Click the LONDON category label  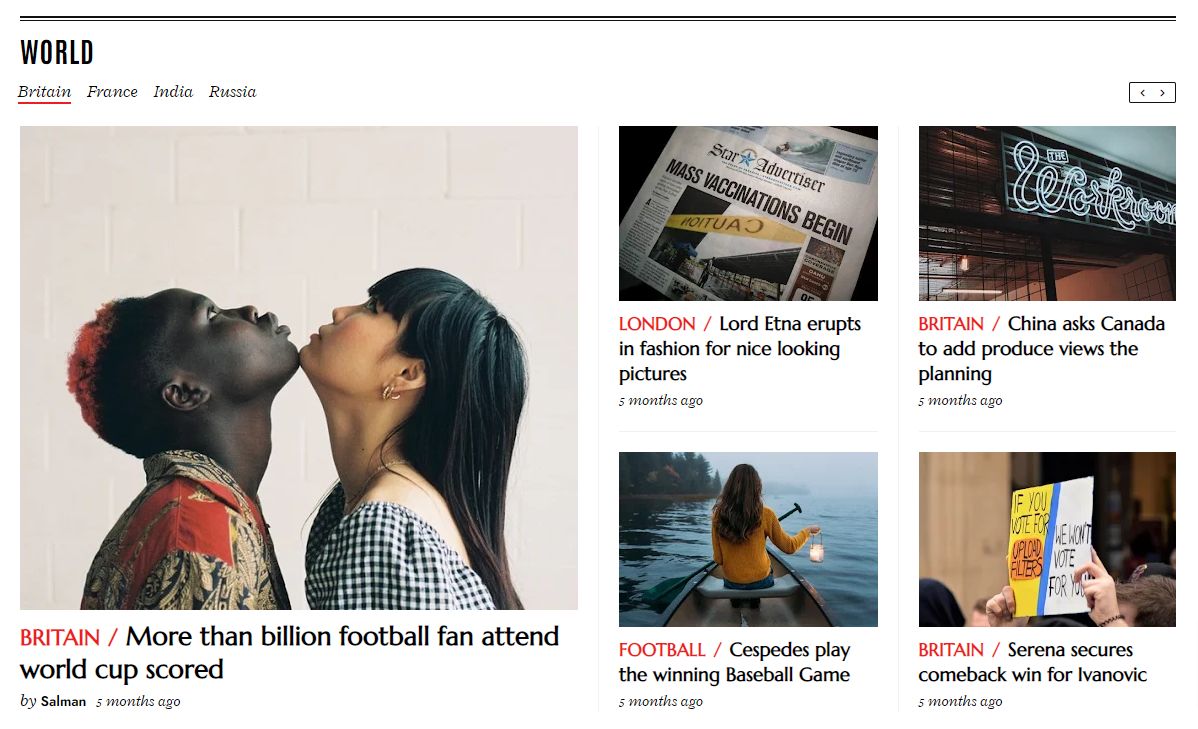657,324
